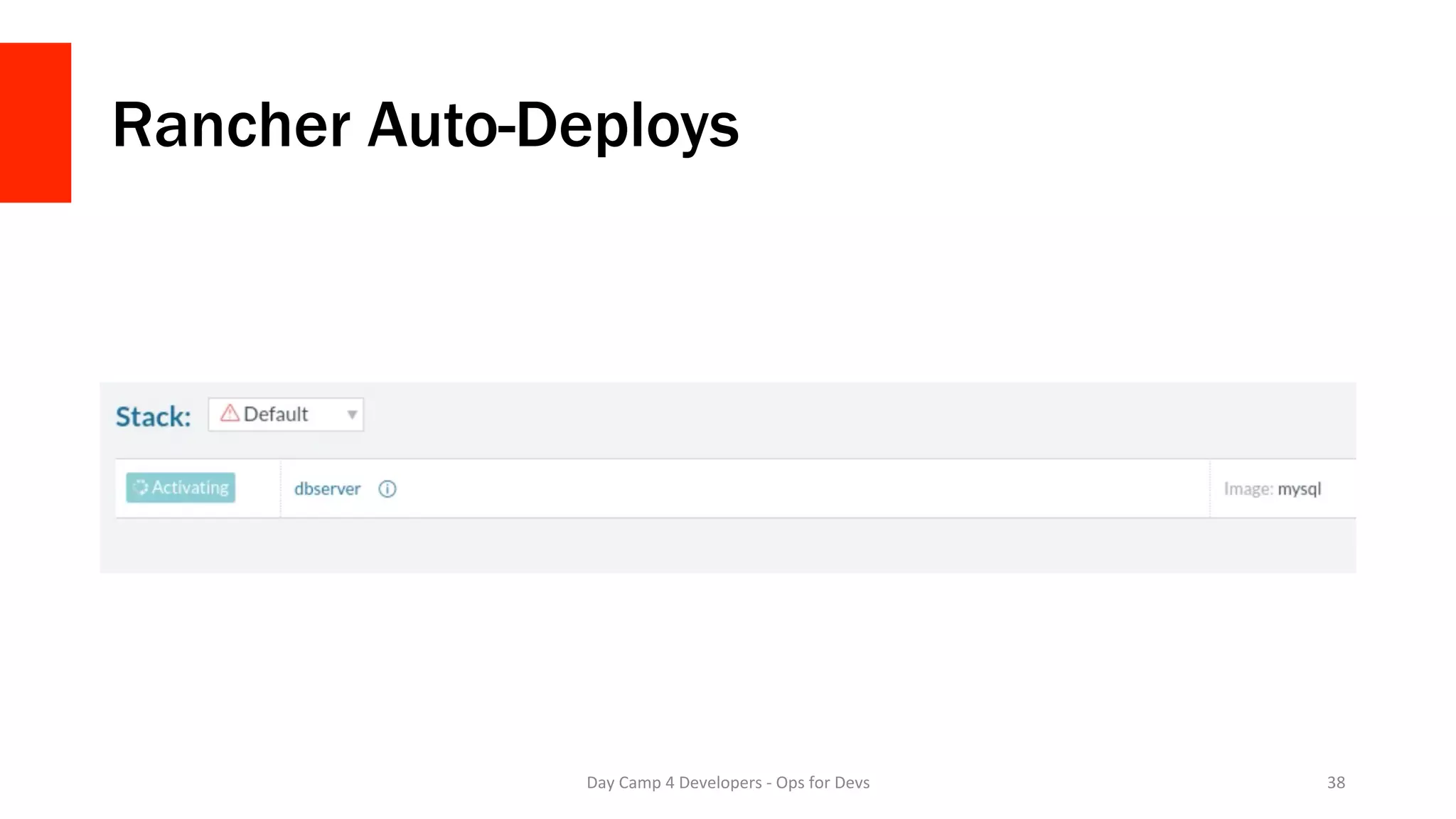This screenshot has height=819, width=1456.
Task: Click the 'Stack:' label
Action: 154,417
